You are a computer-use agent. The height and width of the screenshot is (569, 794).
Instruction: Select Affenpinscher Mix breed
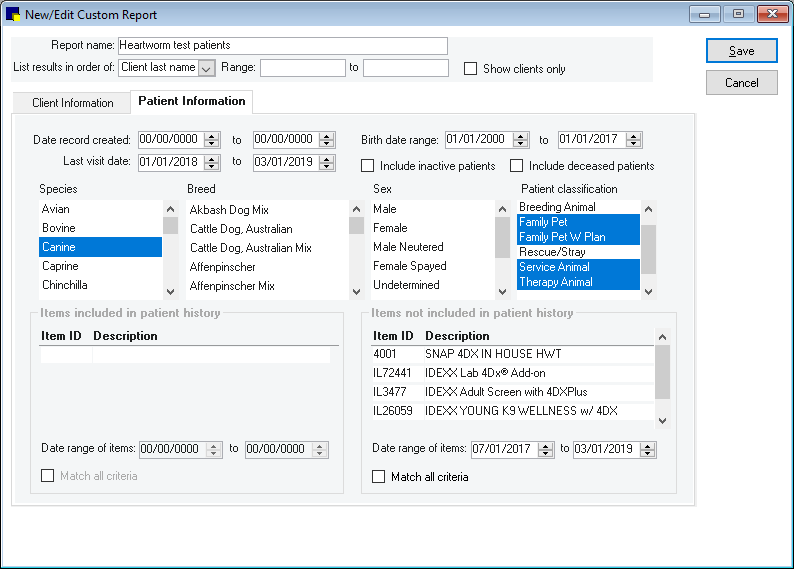click(267, 286)
